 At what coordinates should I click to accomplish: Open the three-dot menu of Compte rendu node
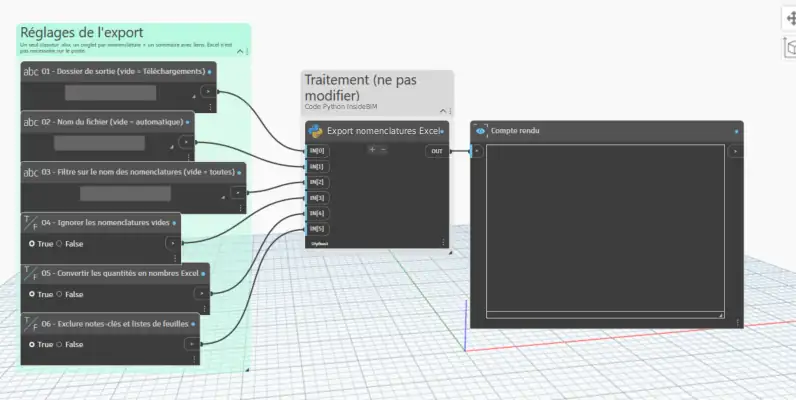pos(738,322)
